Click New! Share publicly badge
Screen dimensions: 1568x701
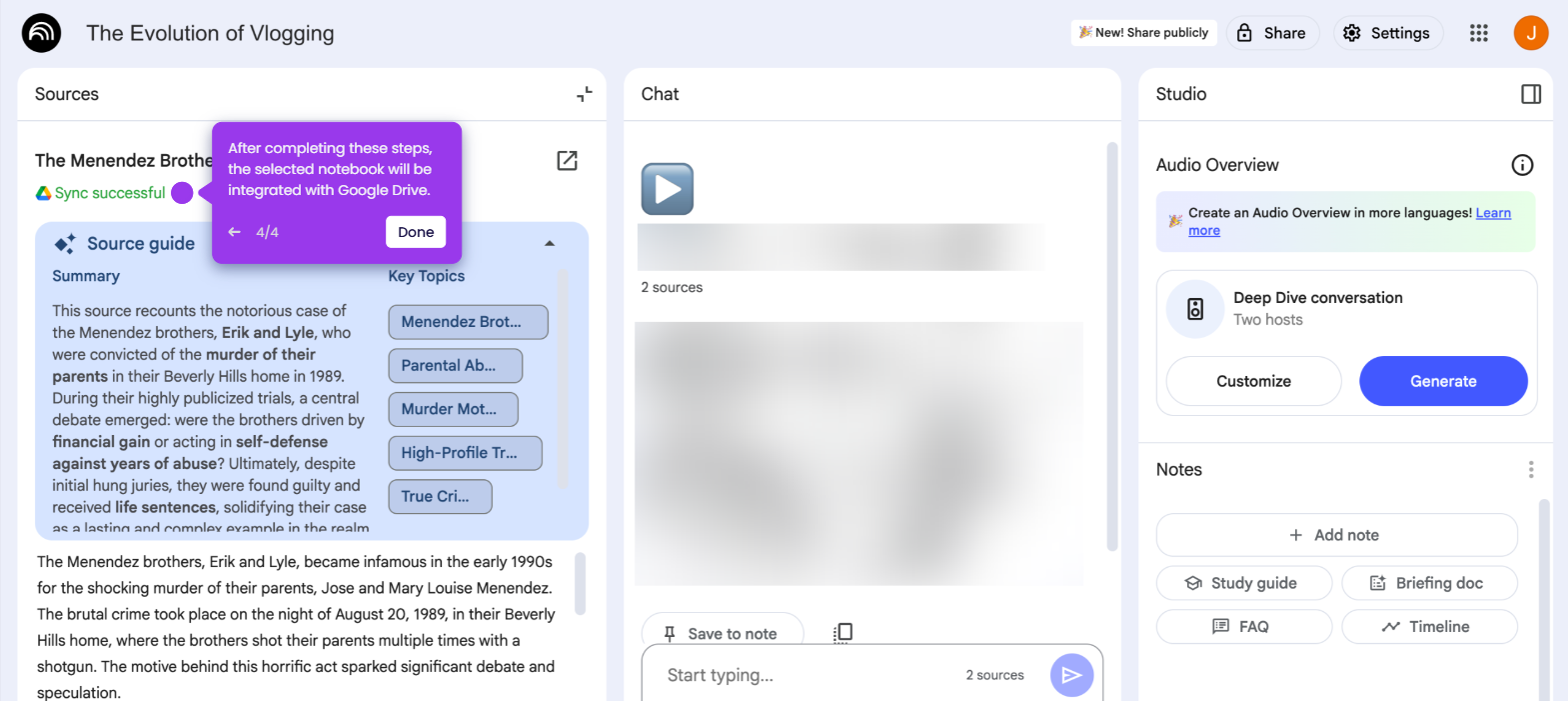coord(1144,33)
